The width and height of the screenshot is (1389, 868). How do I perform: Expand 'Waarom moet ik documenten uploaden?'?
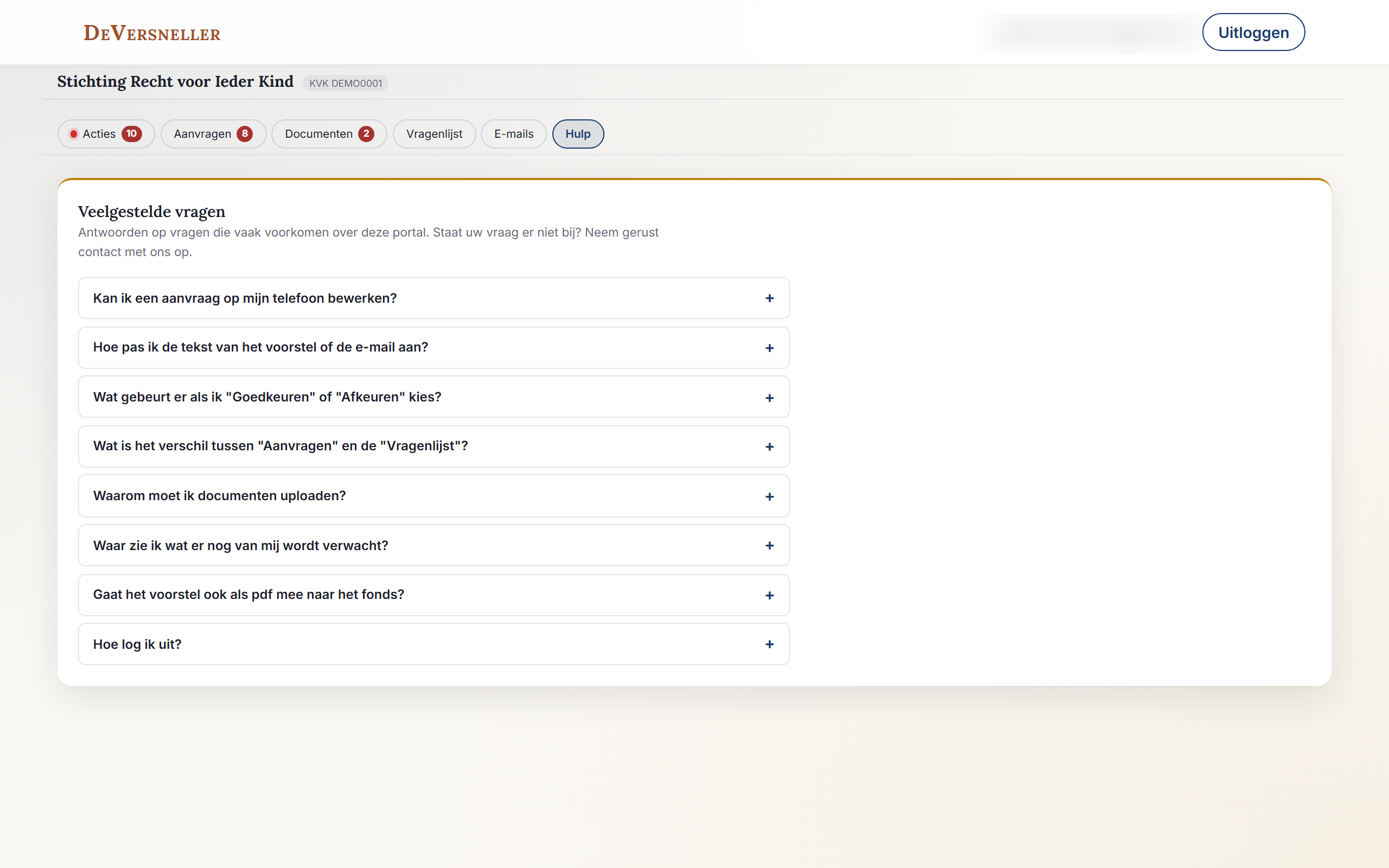(x=434, y=495)
